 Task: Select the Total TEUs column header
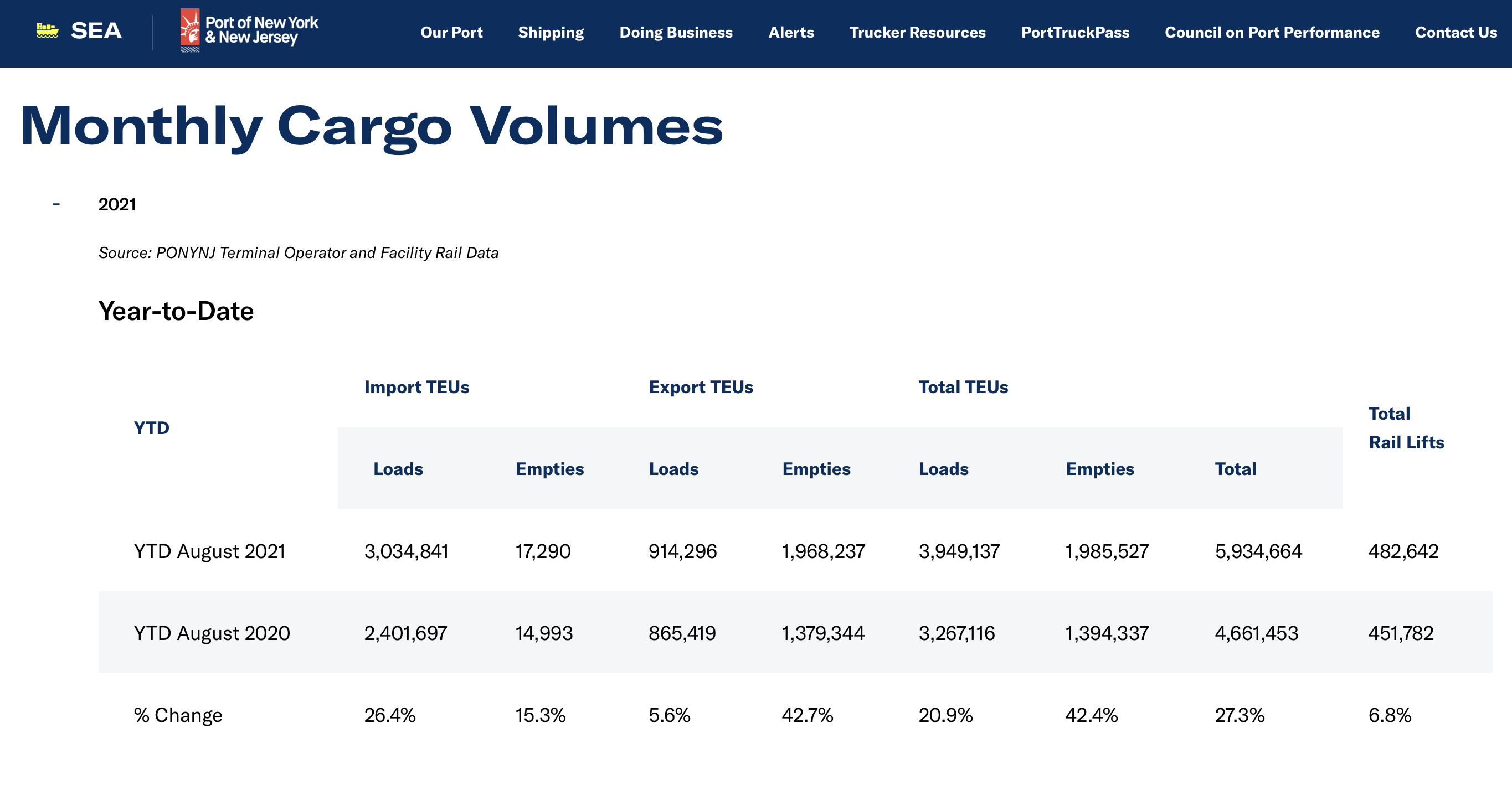963,387
